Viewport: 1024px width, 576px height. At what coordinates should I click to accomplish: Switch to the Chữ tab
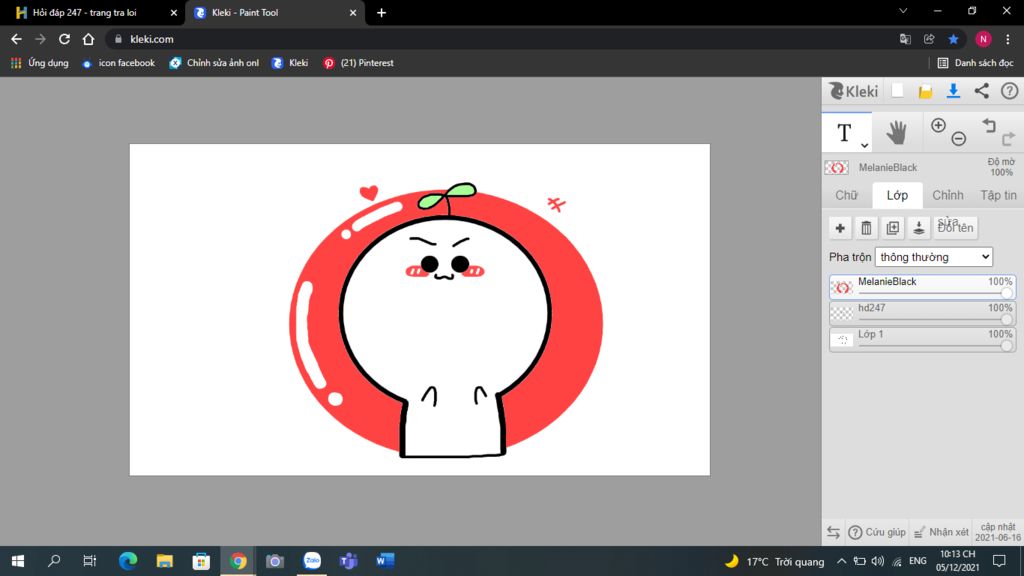(x=846, y=195)
